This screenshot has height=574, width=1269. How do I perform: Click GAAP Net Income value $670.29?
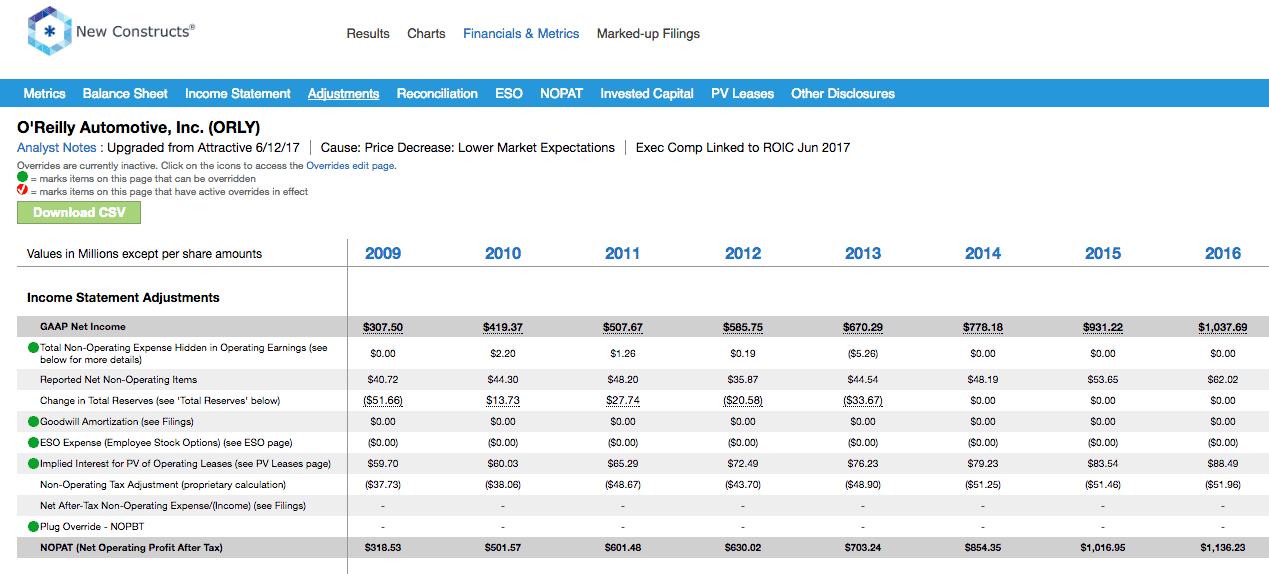(863, 327)
